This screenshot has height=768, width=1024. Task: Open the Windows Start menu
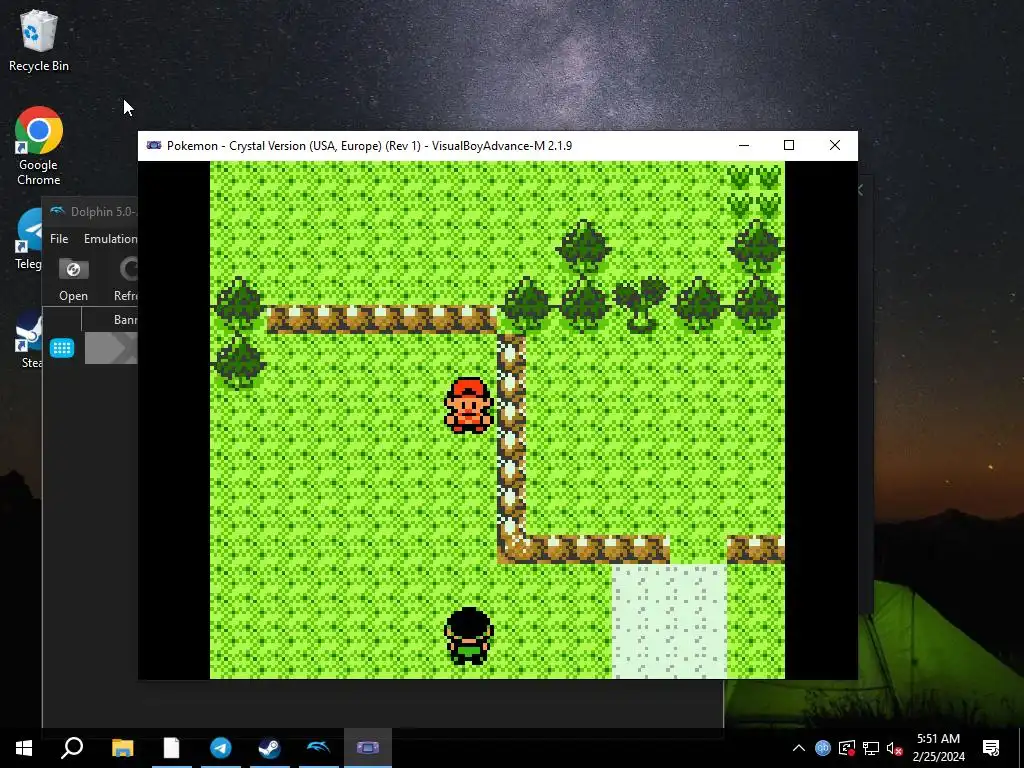(24, 748)
